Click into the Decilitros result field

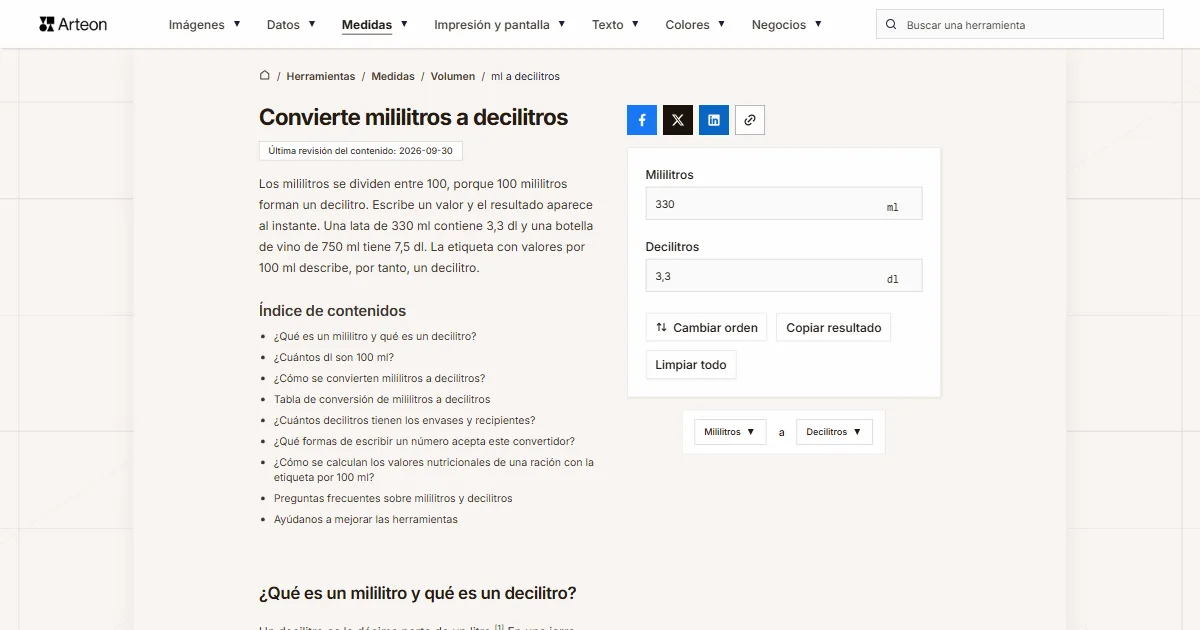(x=784, y=276)
